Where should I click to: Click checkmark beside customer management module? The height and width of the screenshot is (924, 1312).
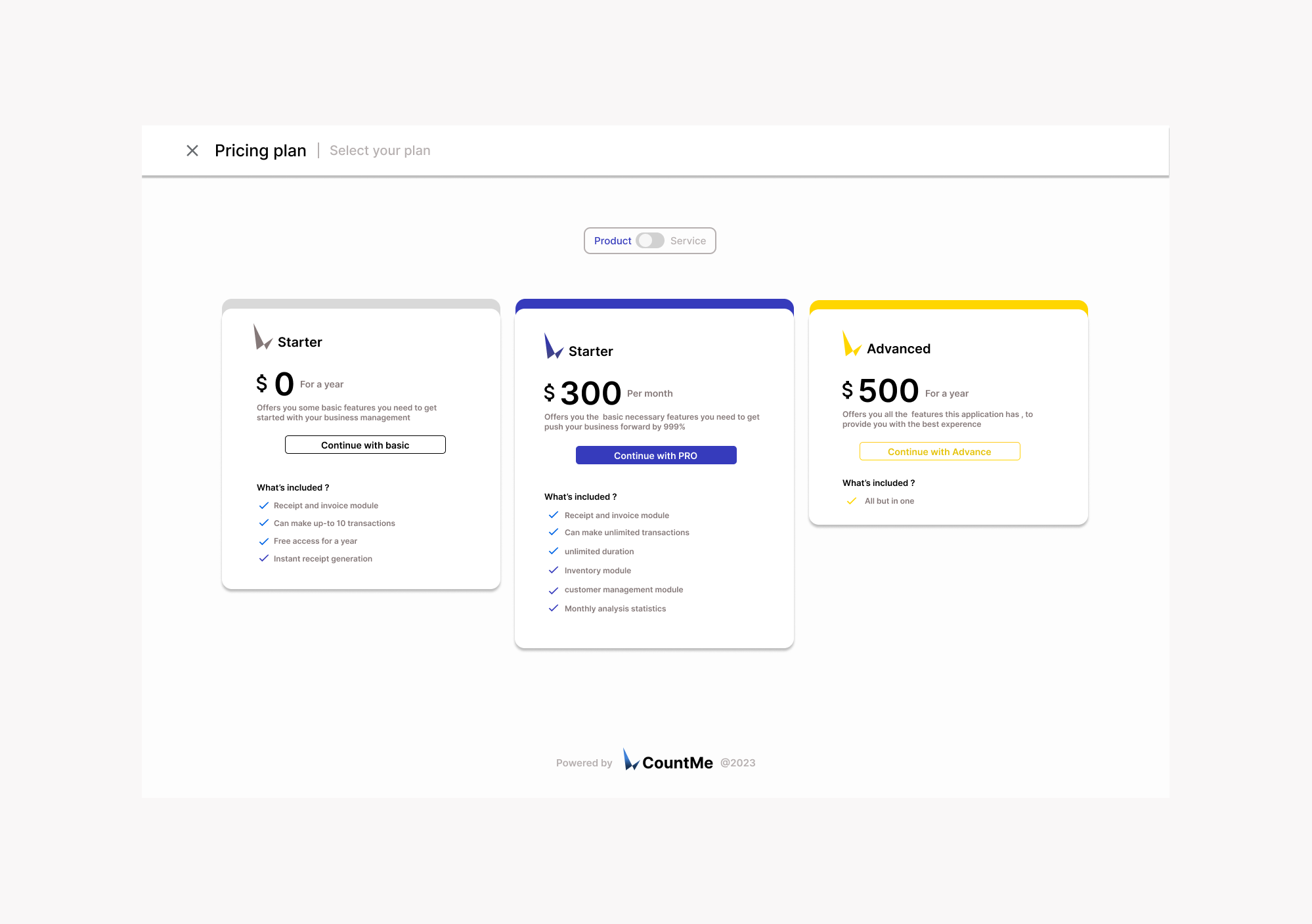[x=554, y=590]
